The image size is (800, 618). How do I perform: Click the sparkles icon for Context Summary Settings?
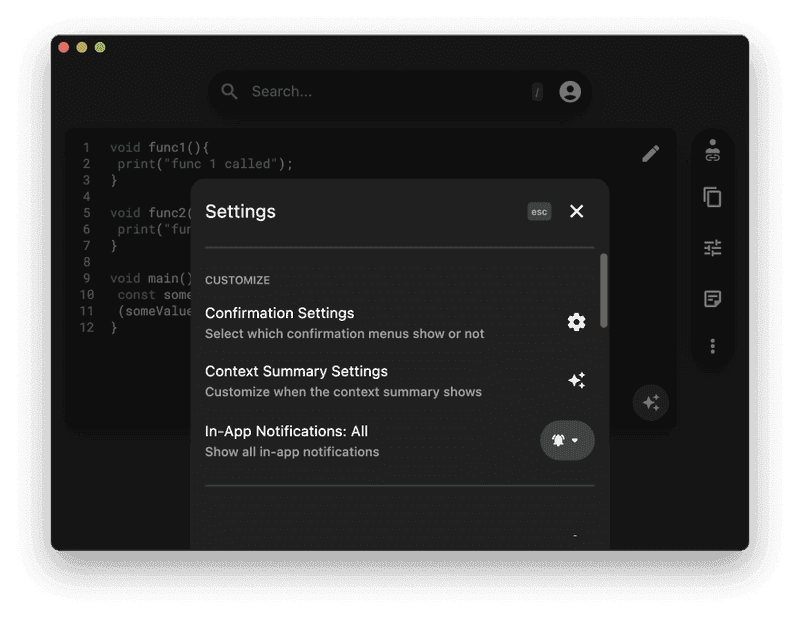(x=576, y=380)
